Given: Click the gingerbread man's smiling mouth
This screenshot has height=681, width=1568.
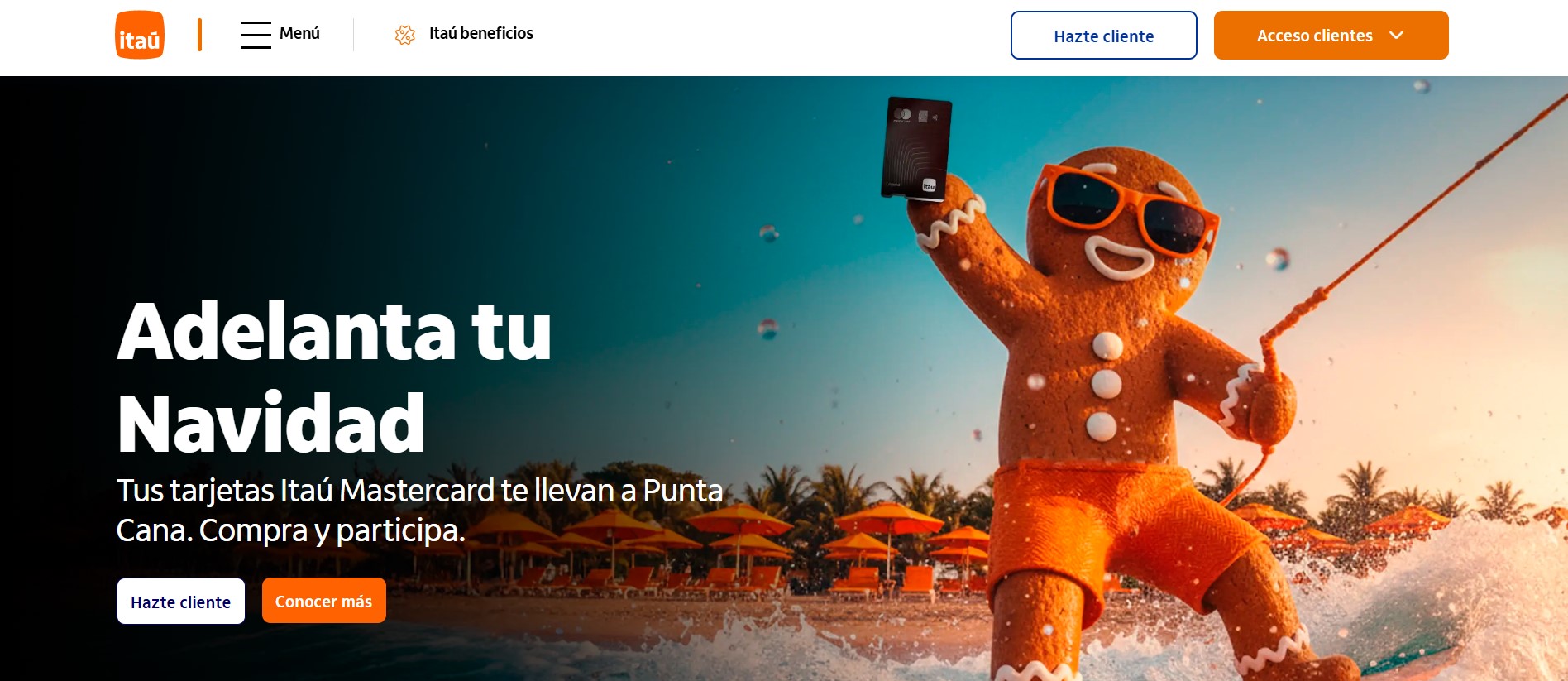Looking at the screenshot, I should 1118,257.
